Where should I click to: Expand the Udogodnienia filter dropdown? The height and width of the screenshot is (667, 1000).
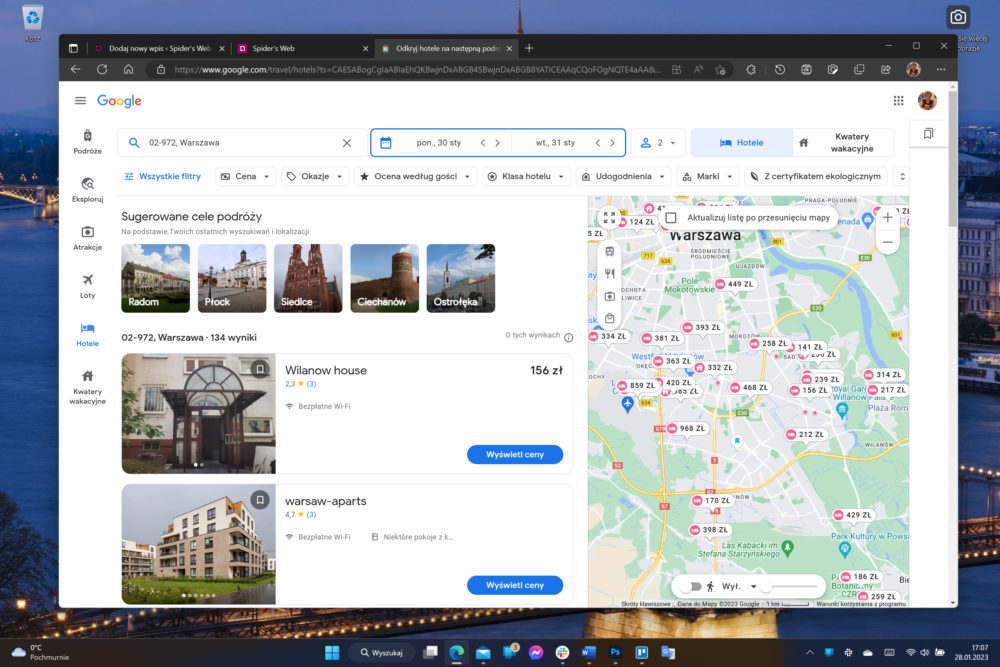[x=623, y=177]
